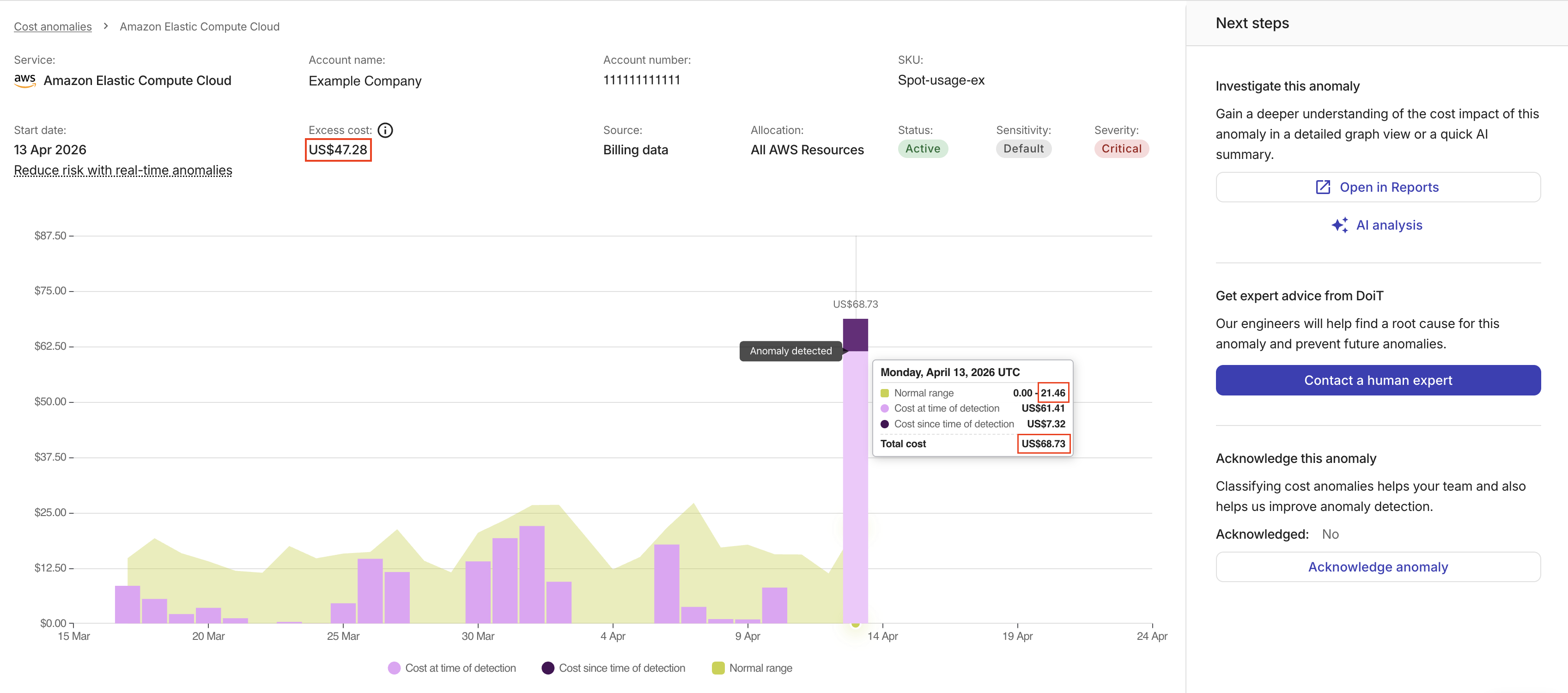The width and height of the screenshot is (1568, 693).
Task: Click the Acknowledge anomaly button
Action: click(1378, 566)
